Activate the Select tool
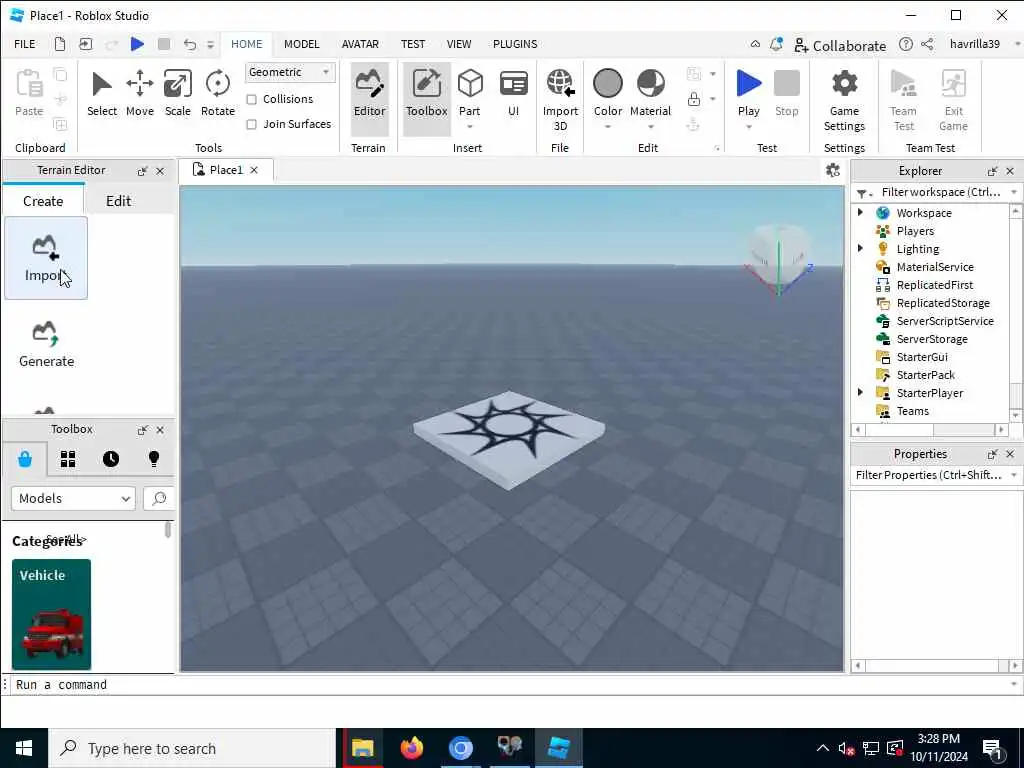The height and width of the screenshot is (768, 1024). pyautogui.click(x=102, y=93)
